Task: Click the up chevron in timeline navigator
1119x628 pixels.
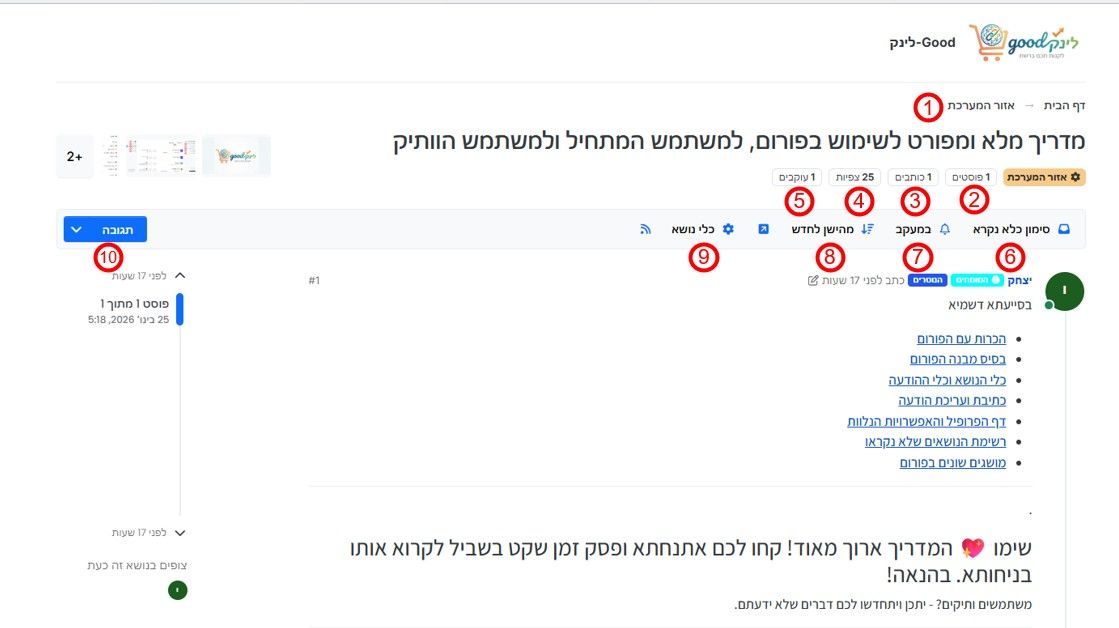Action: [x=180, y=275]
